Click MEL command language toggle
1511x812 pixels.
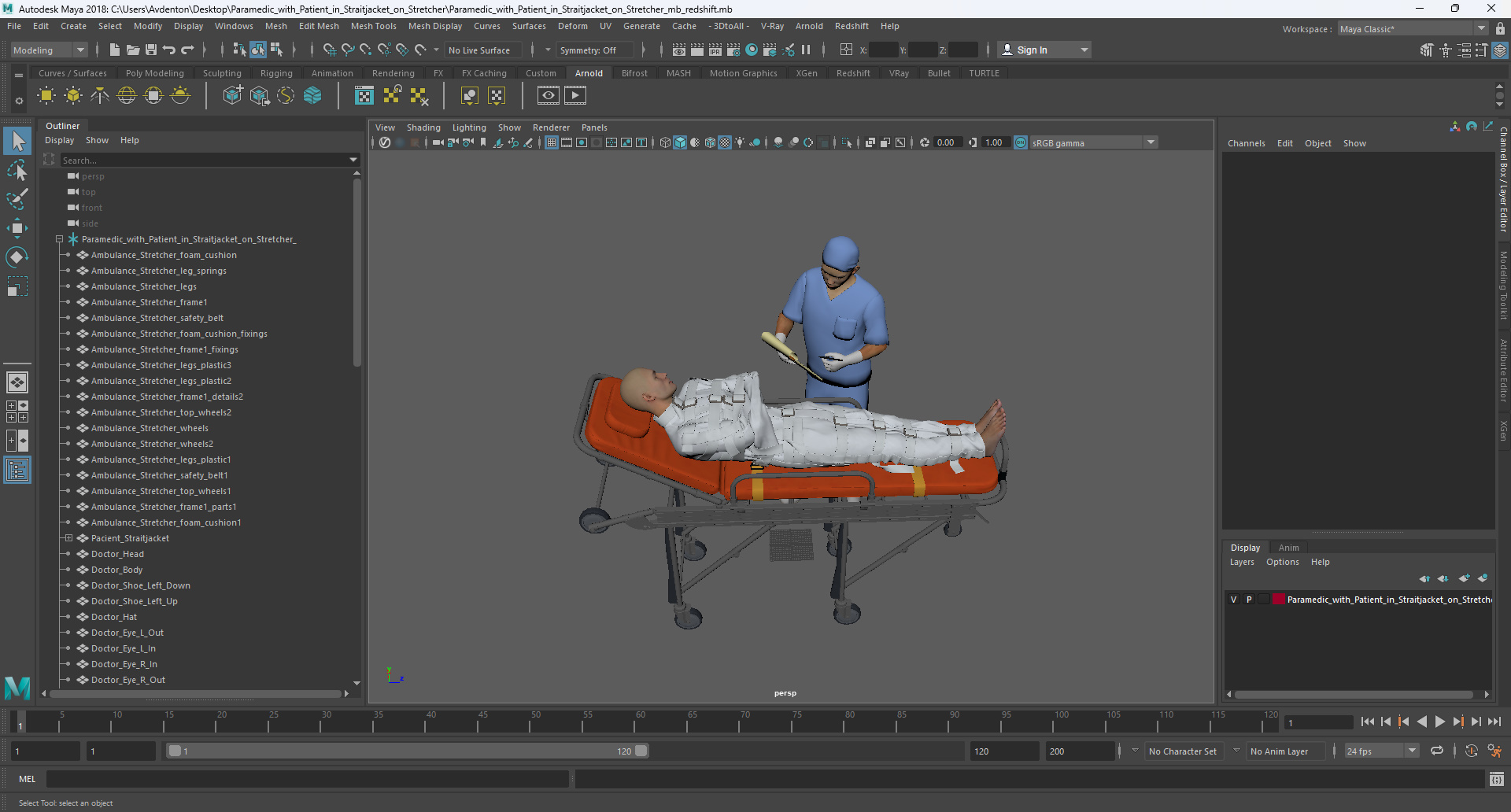coord(28,779)
